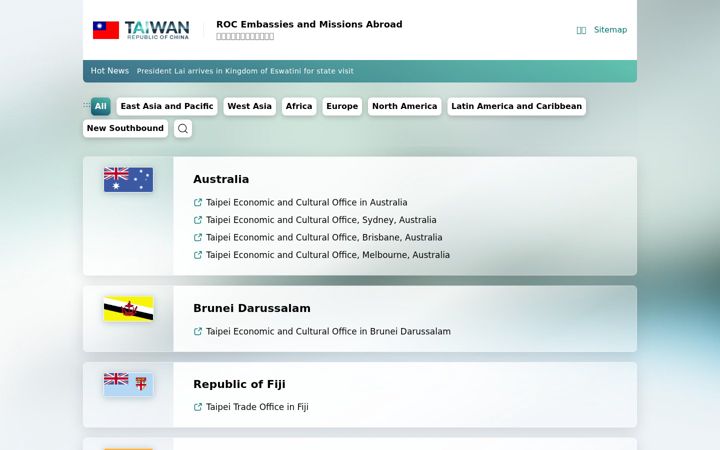Viewport: 720px width, 450px height.
Task: Click the Brunei Darussalam flag image
Action: [129, 309]
